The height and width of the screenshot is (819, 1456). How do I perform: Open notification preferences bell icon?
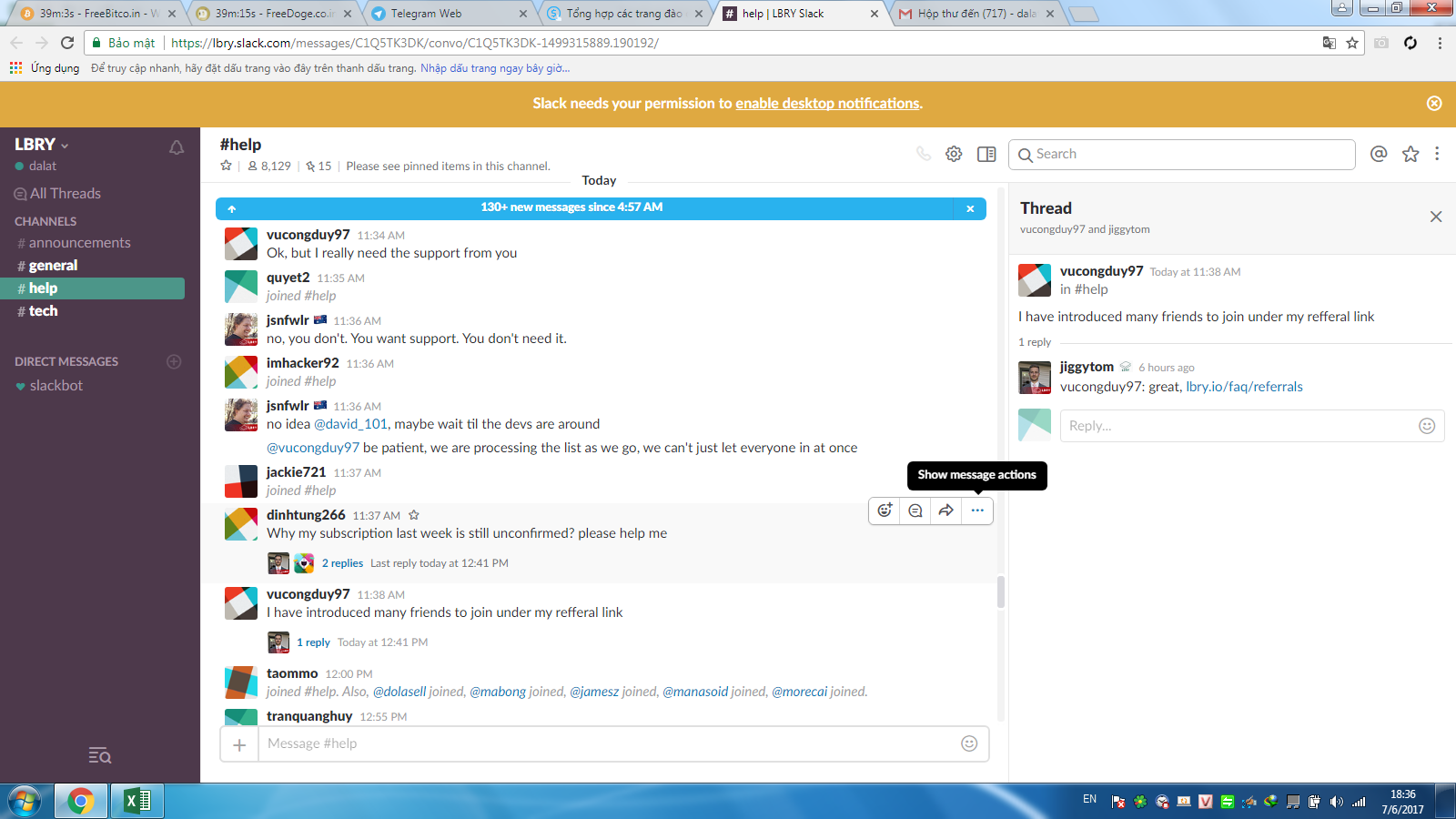tap(177, 147)
